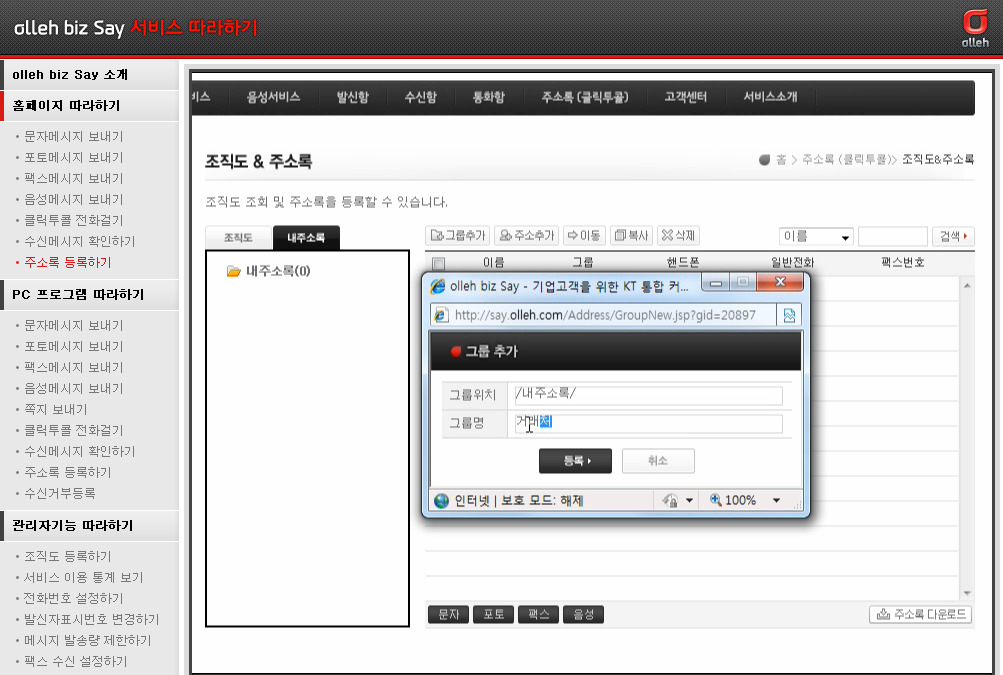Screen dimensions: 1003x675
Task: Click the 복사 toolbar button
Action: click(x=631, y=235)
